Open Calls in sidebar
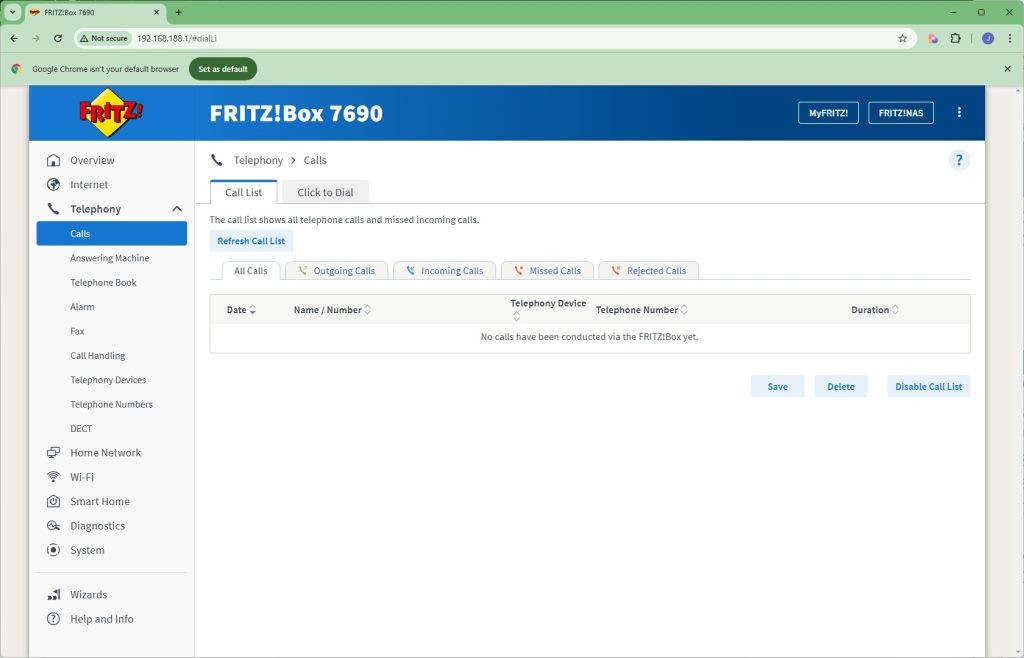This screenshot has height=658, width=1024. pos(112,234)
